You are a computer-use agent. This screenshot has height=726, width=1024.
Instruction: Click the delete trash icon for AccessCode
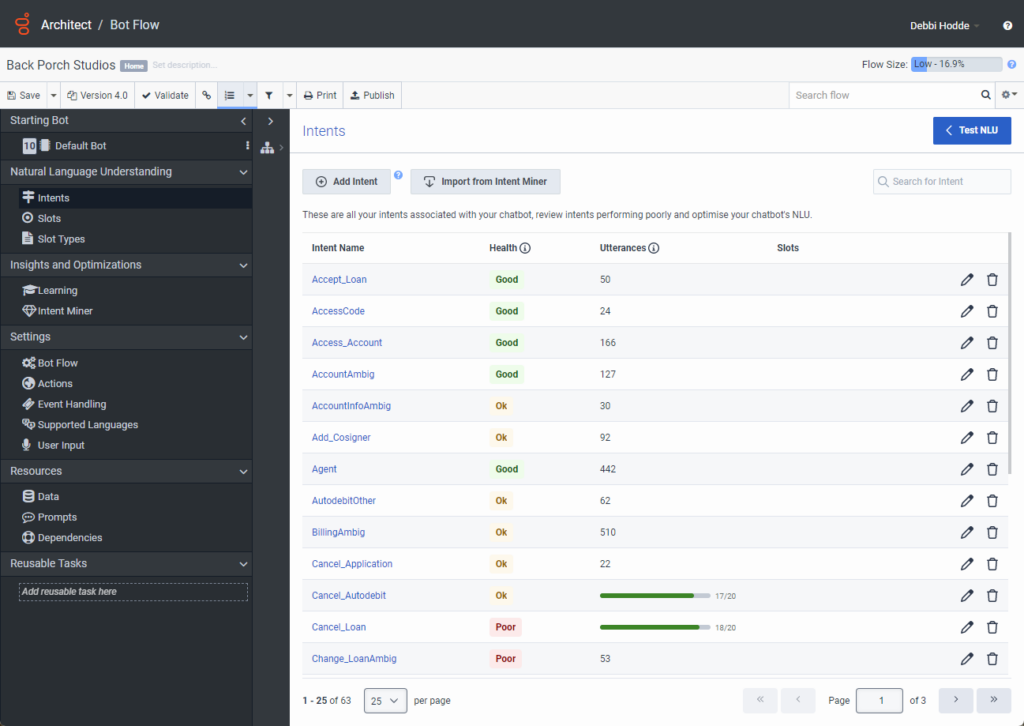click(992, 311)
